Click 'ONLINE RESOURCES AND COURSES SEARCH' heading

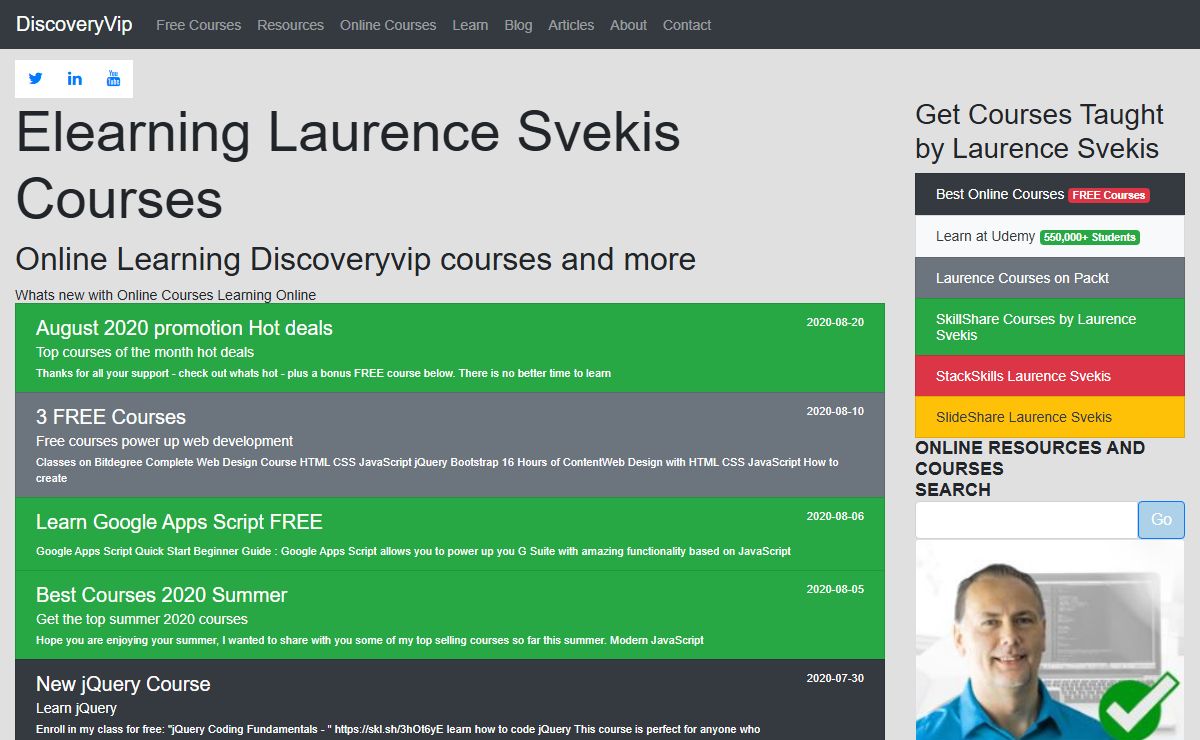pos(1030,468)
